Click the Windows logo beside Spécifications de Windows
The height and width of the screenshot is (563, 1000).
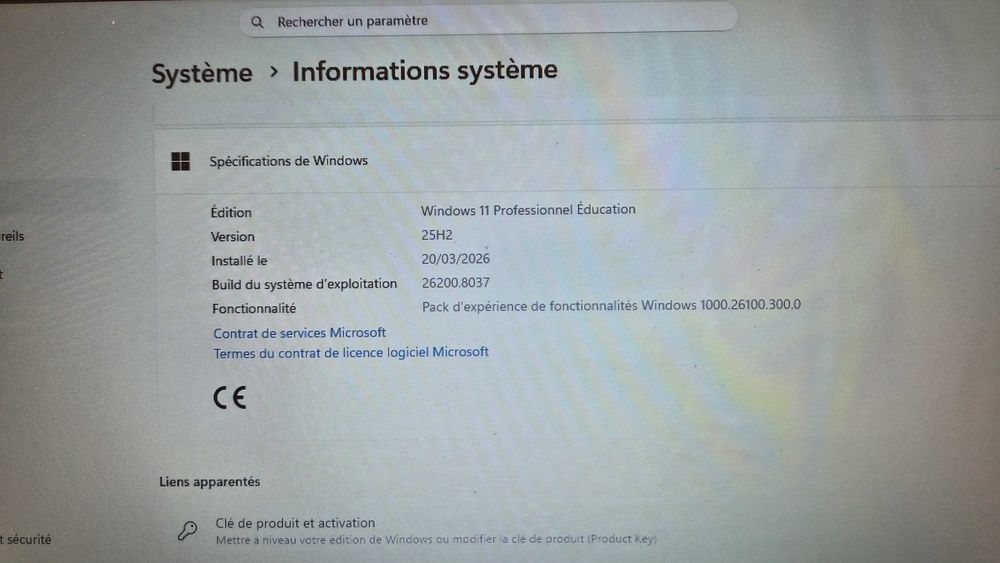180,161
